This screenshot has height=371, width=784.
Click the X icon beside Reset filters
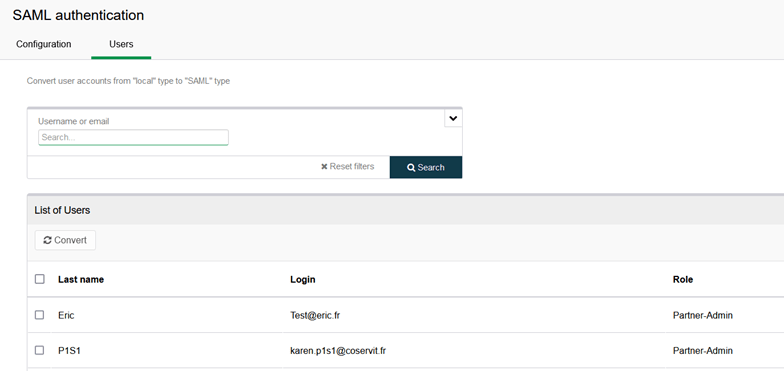click(x=324, y=166)
